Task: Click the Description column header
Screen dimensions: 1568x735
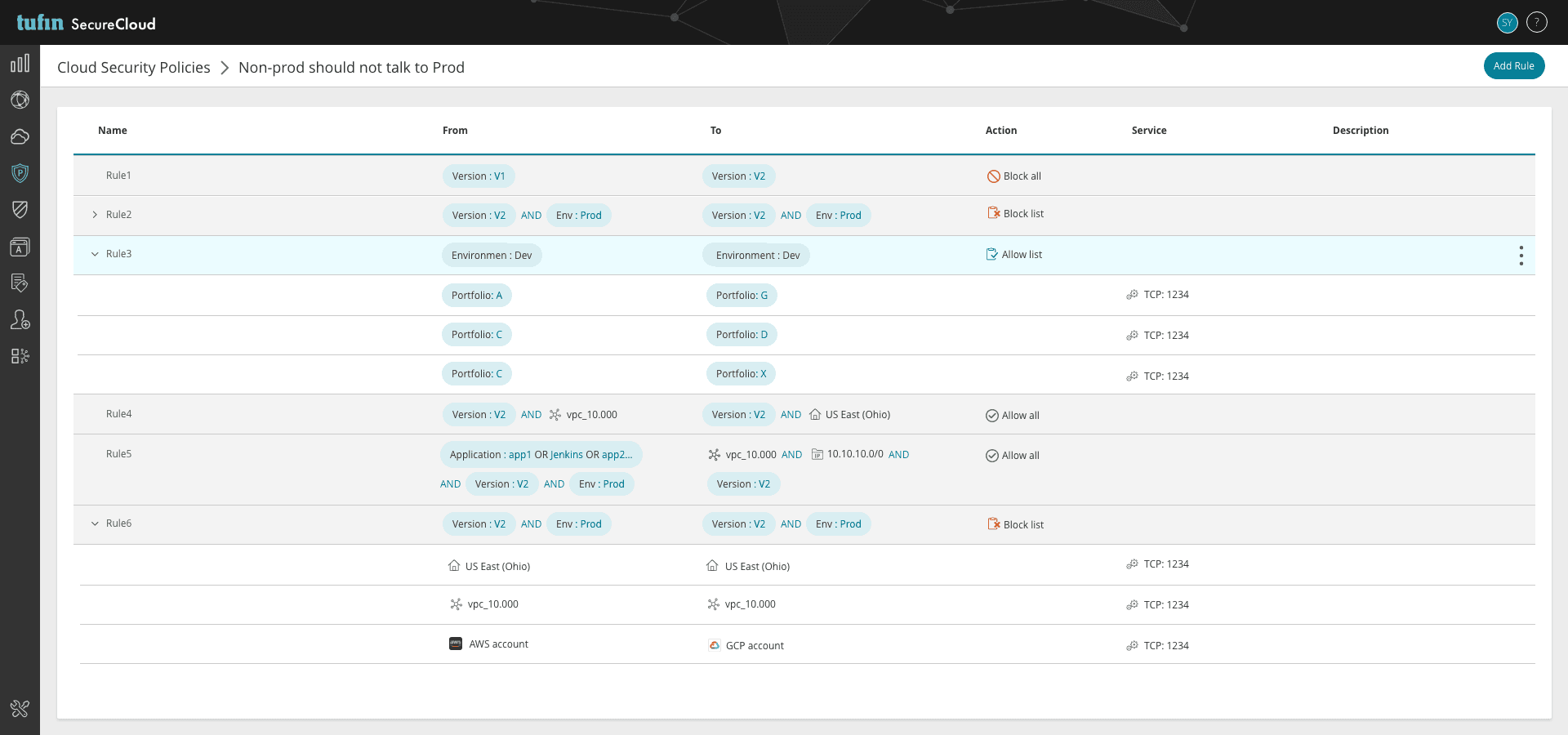Action: 1361,131
